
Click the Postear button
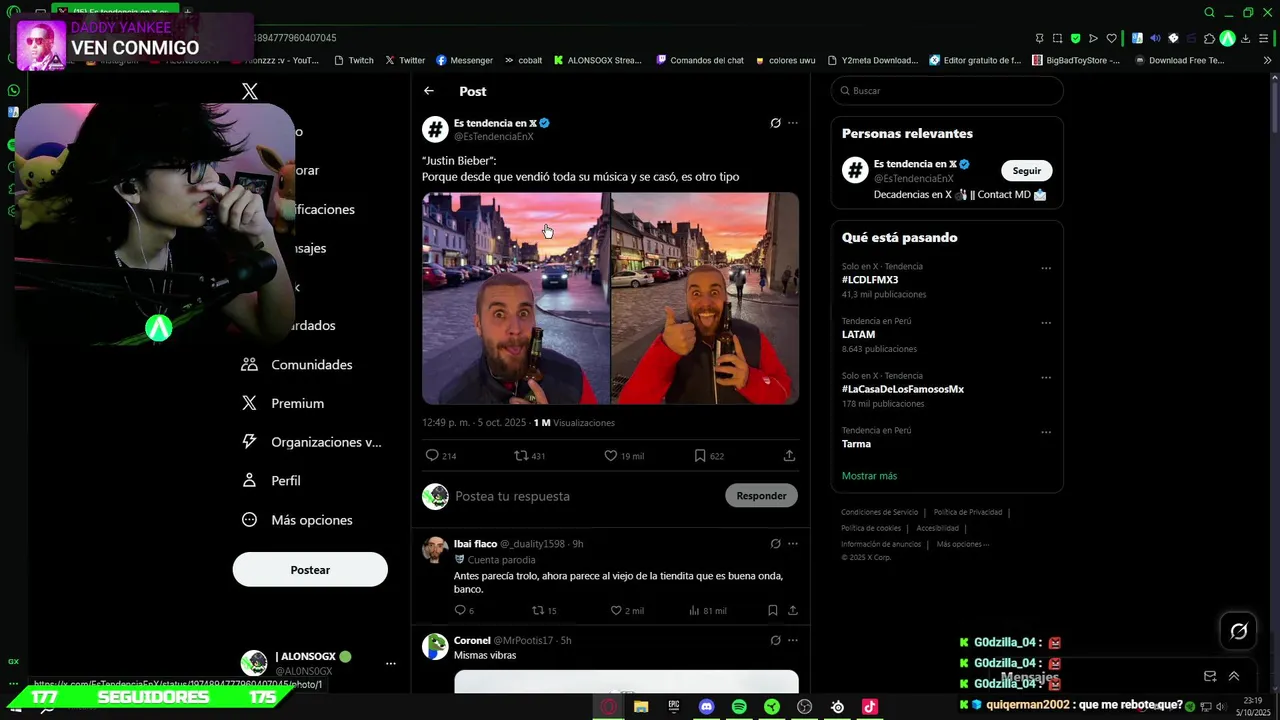(310, 570)
